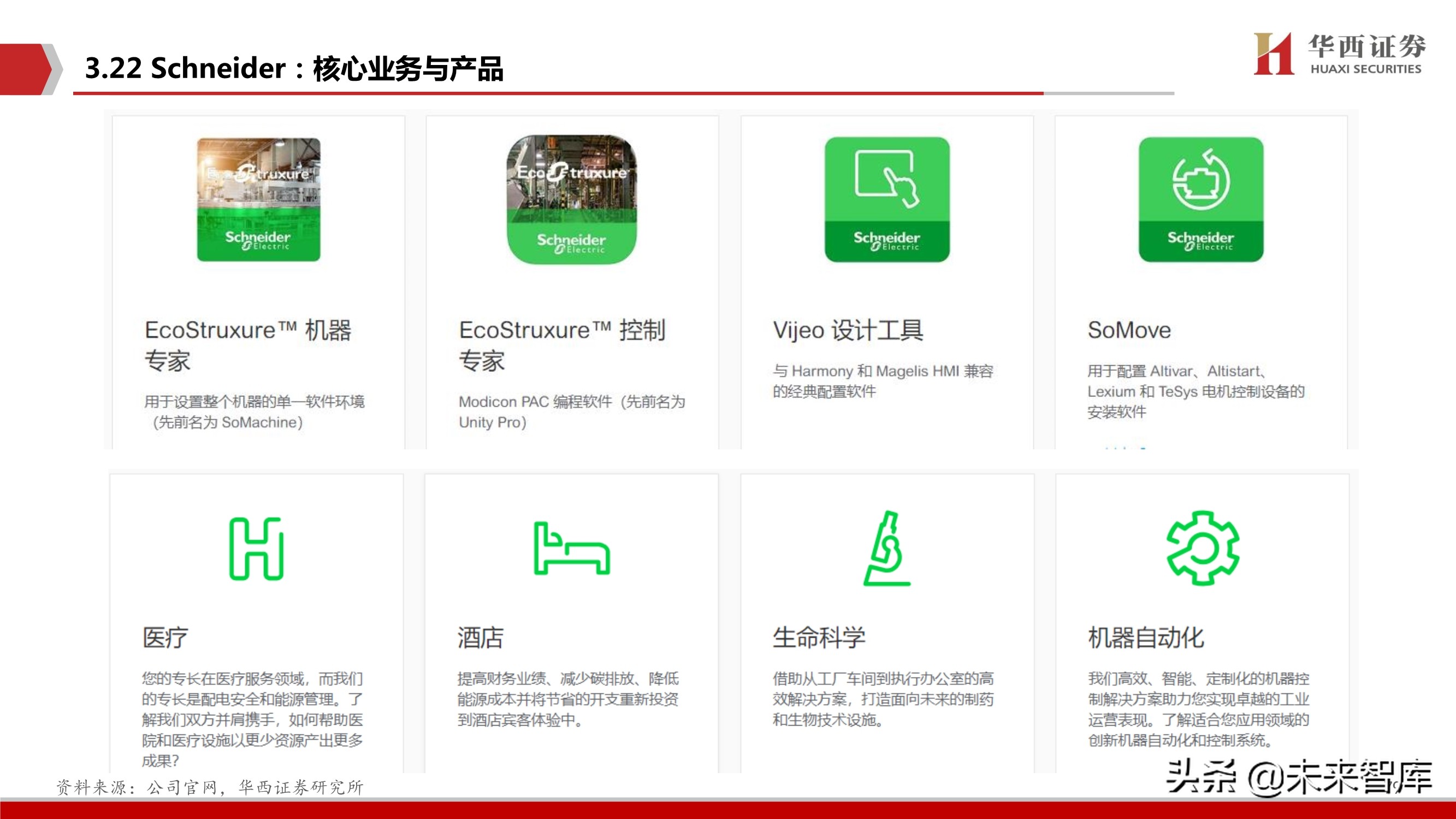The width and height of the screenshot is (1456, 819).
Task: Click 机器自动化 description about 机器控制解决方案
Action: (1199, 709)
